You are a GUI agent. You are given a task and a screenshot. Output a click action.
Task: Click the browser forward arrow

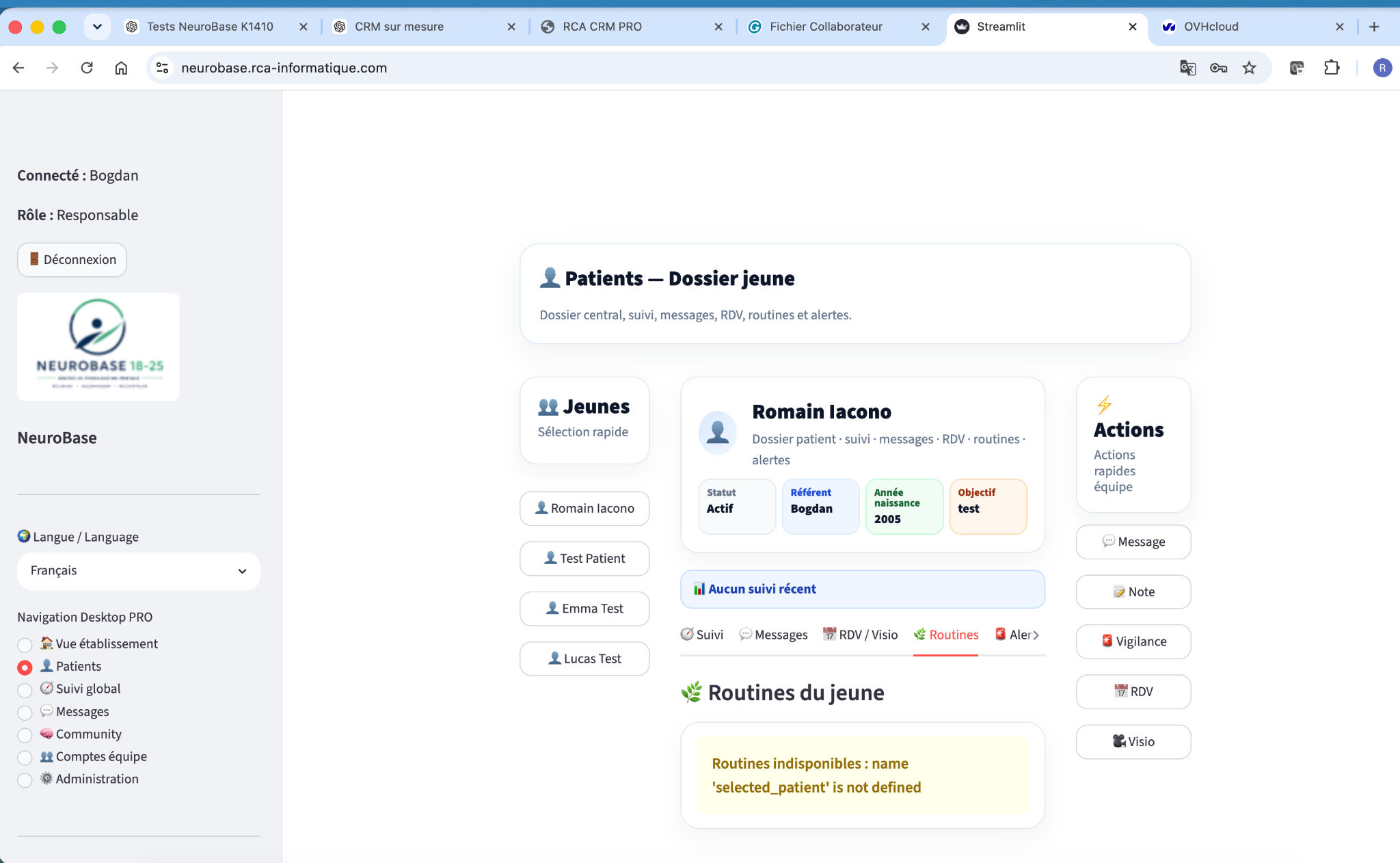(x=52, y=68)
